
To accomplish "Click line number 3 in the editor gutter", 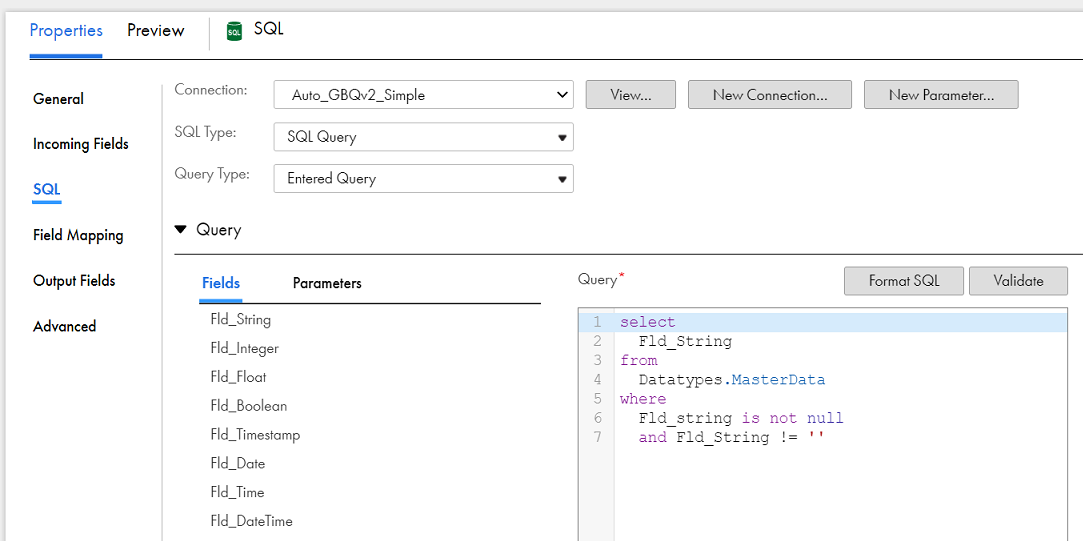I will 597,361.
